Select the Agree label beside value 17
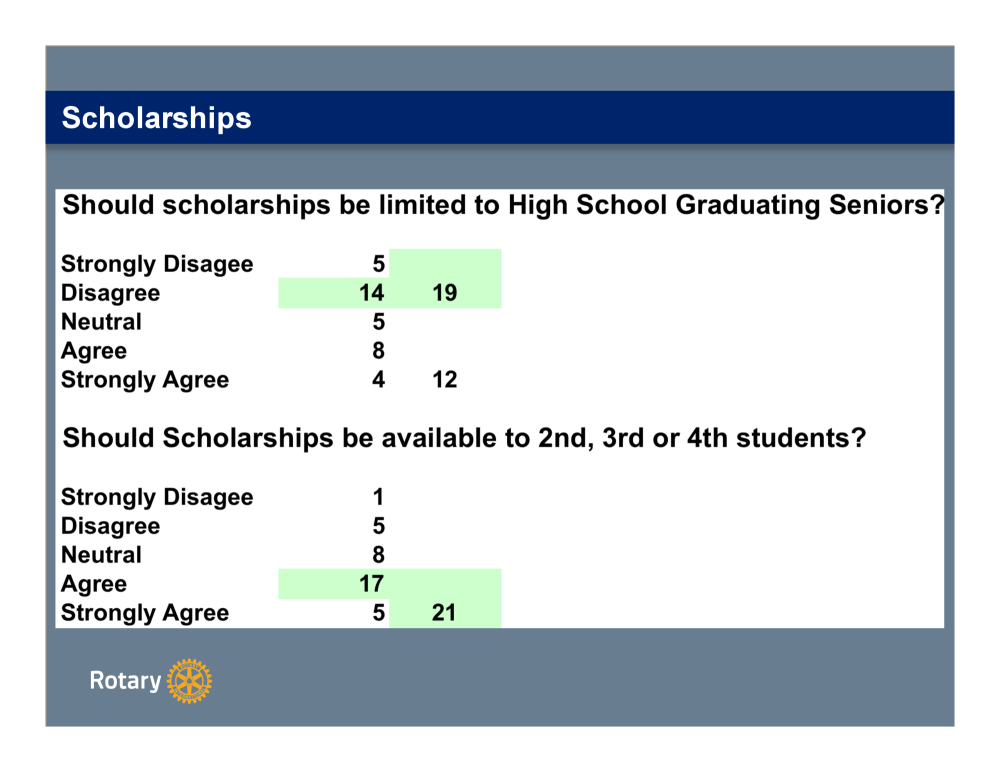 click(x=94, y=584)
